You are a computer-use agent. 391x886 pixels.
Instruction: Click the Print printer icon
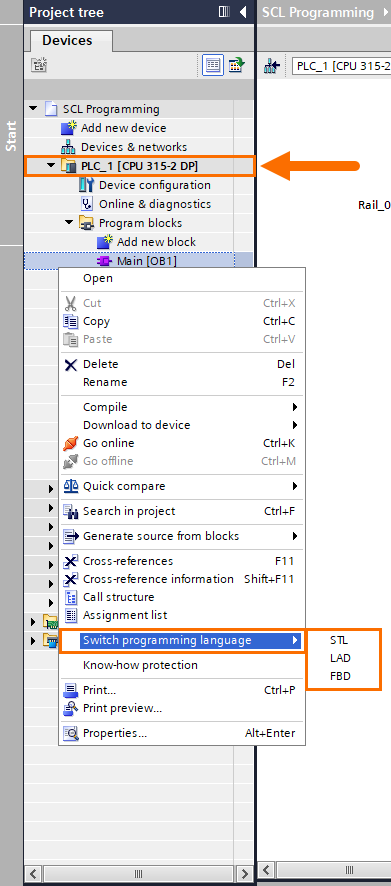point(71,690)
